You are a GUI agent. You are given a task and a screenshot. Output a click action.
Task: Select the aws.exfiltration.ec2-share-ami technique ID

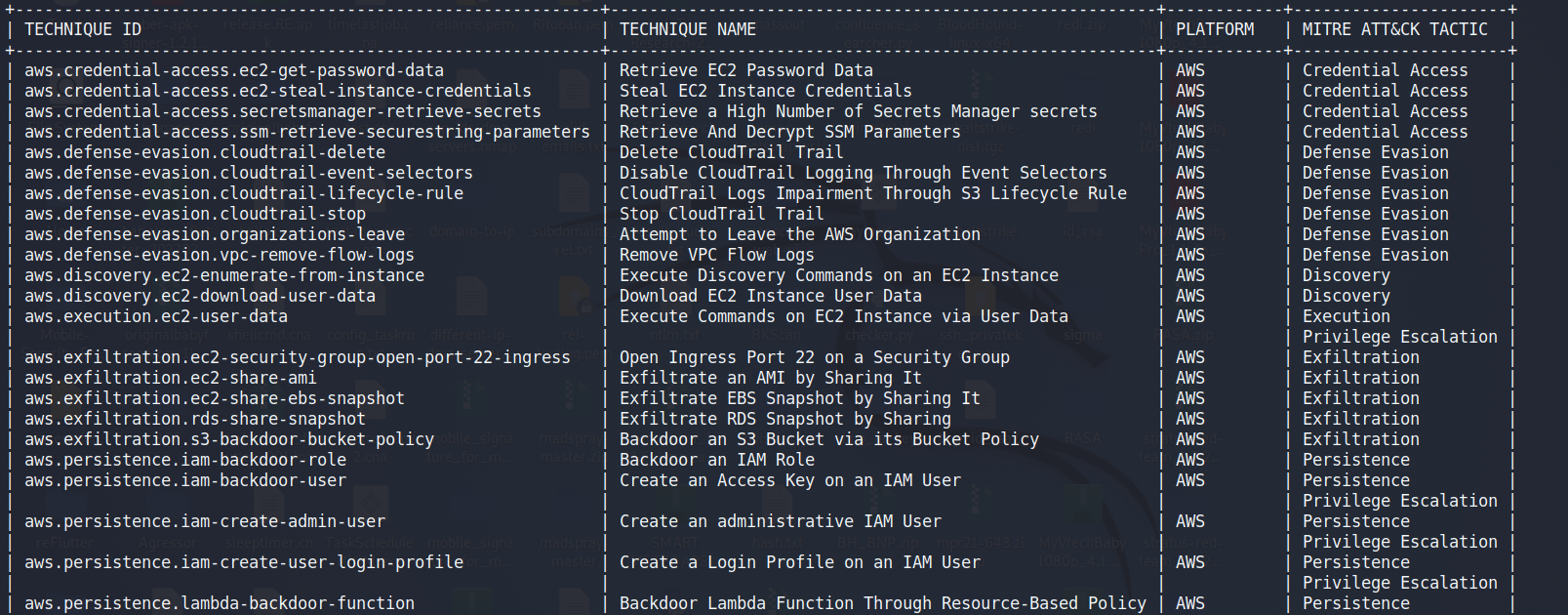(x=171, y=378)
